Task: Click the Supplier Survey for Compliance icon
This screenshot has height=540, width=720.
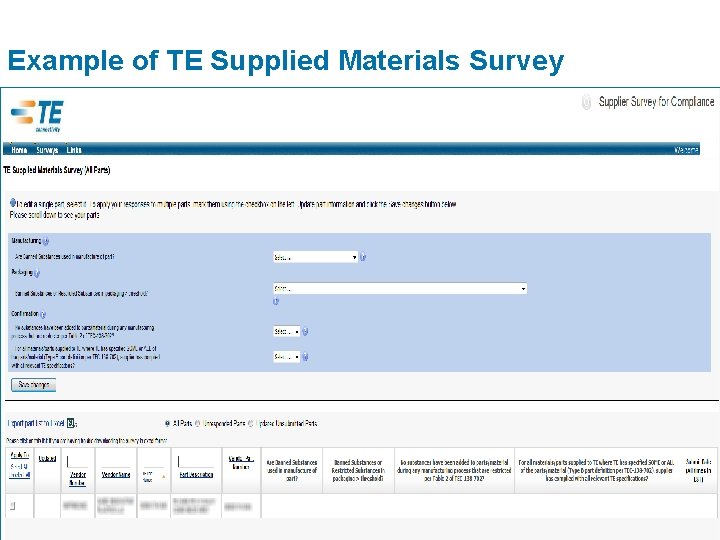Action: tap(587, 102)
